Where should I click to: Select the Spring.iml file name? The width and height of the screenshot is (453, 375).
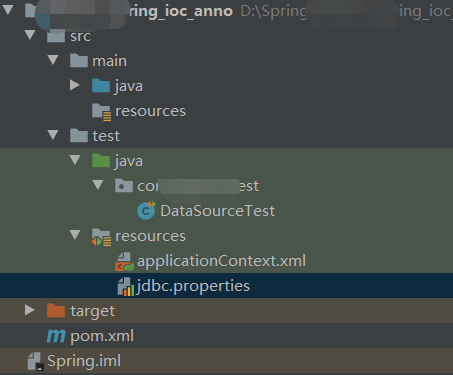point(84,361)
